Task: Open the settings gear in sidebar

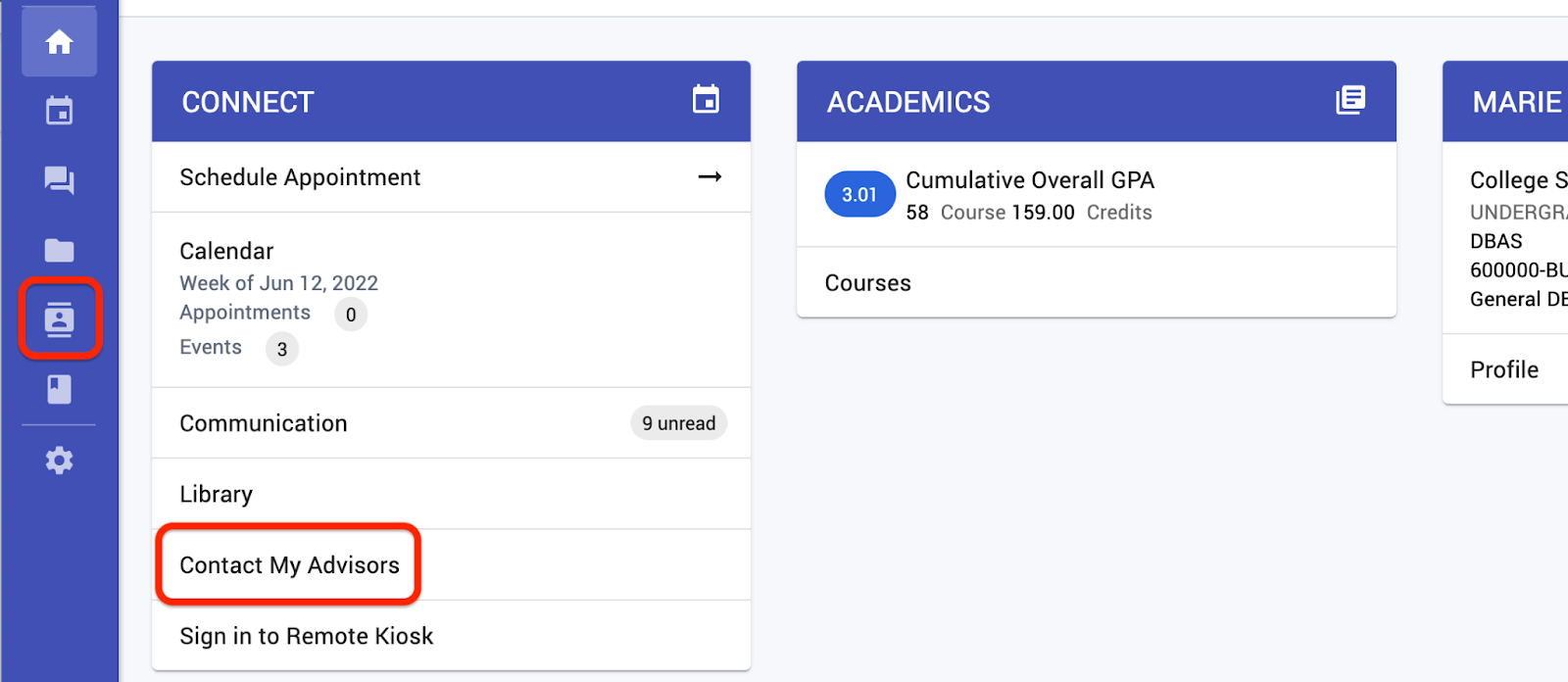Action: (60, 461)
